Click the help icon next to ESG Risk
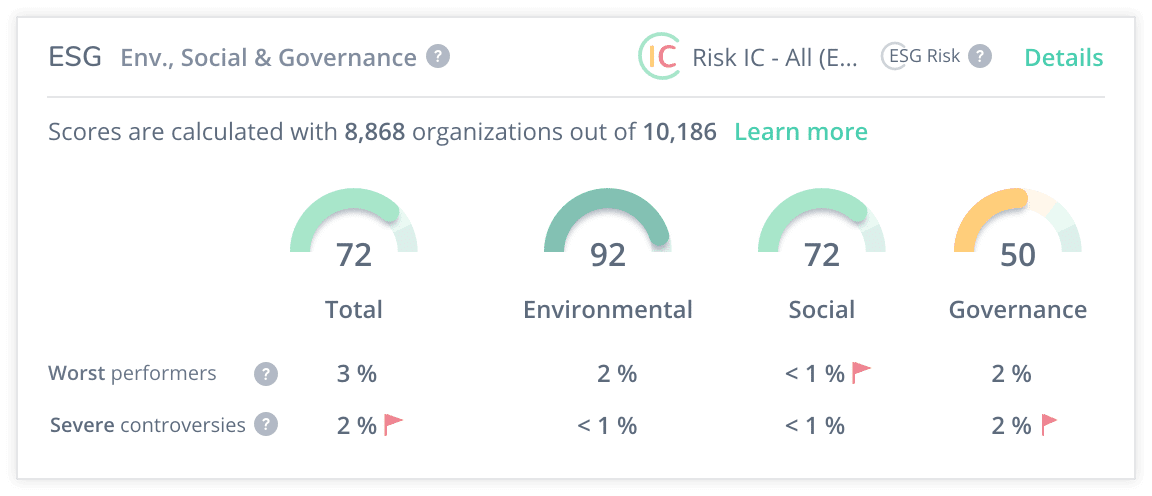 coord(980,56)
